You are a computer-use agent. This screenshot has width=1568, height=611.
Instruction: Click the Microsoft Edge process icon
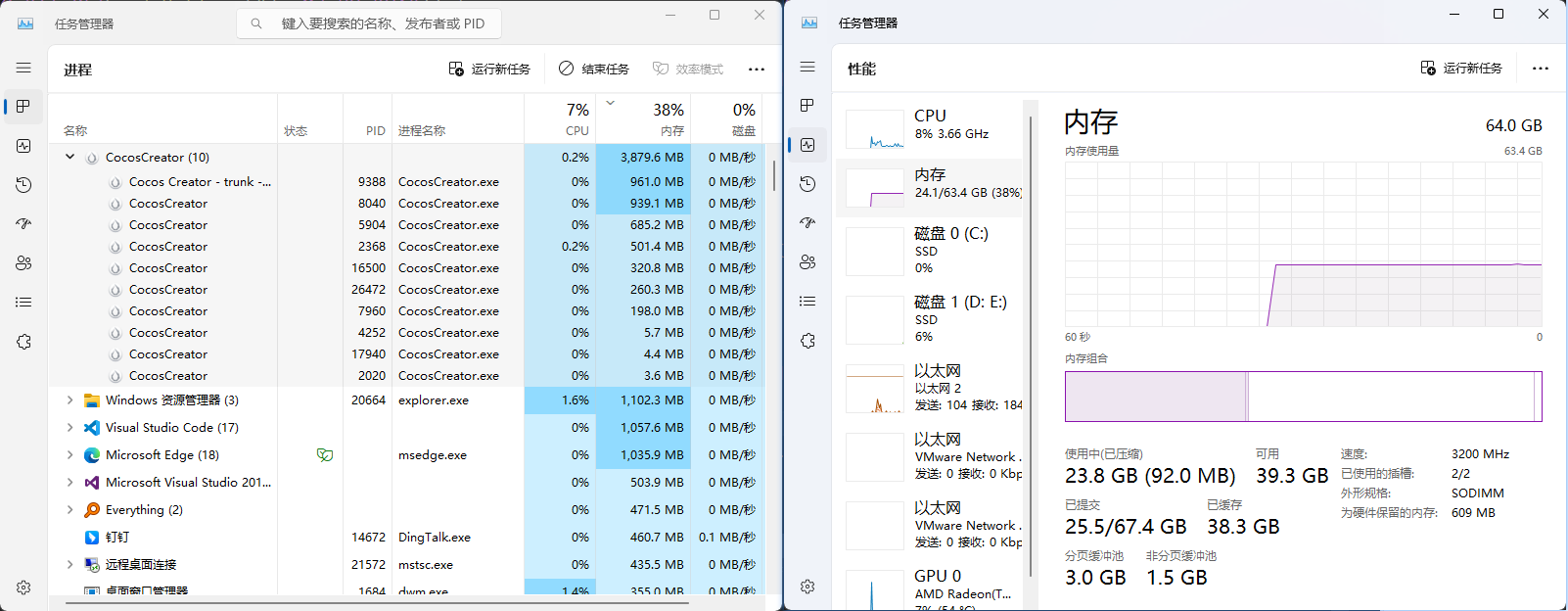point(92,454)
